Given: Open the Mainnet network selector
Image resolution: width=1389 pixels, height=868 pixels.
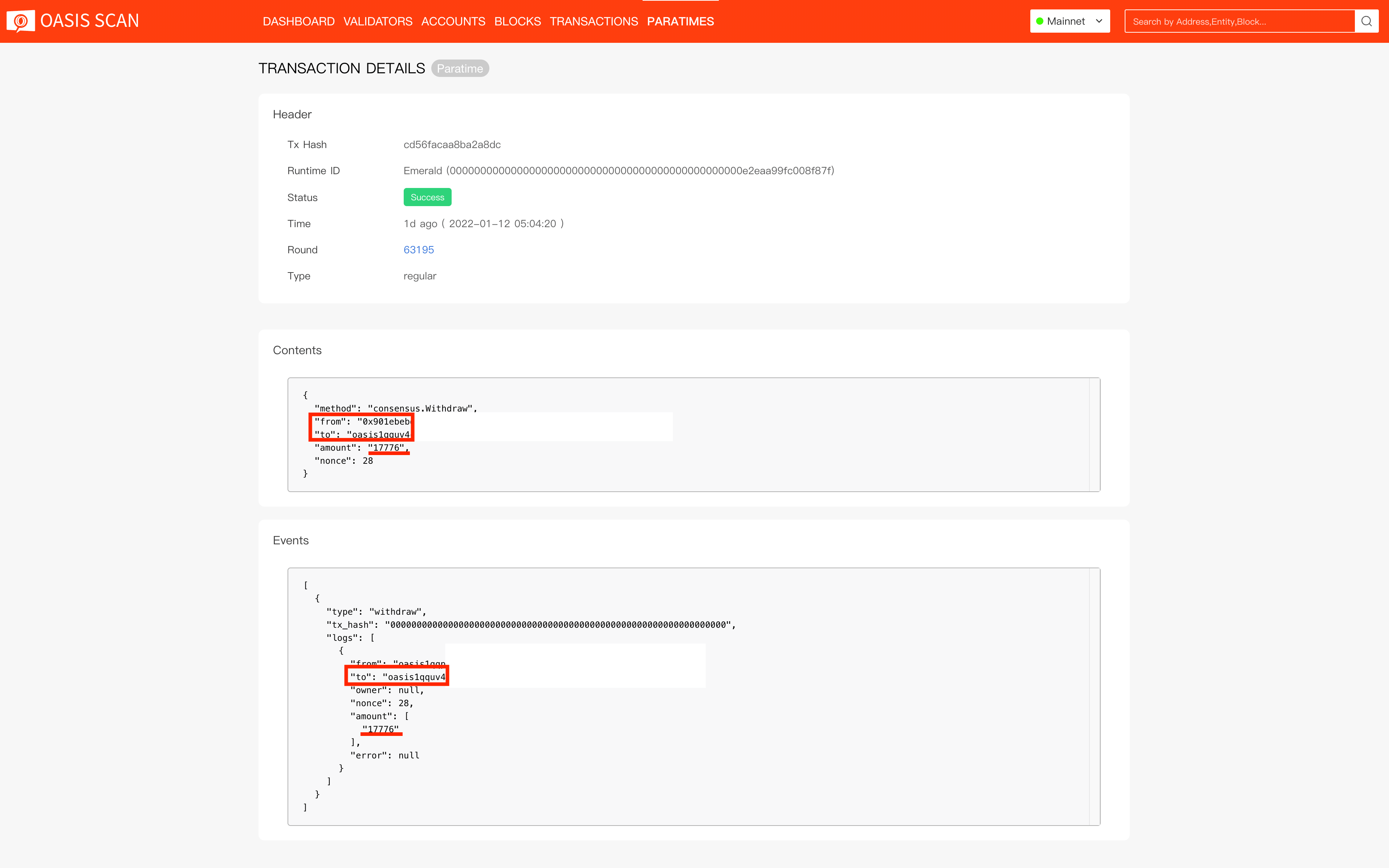Looking at the screenshot, I should (1066, 21).
